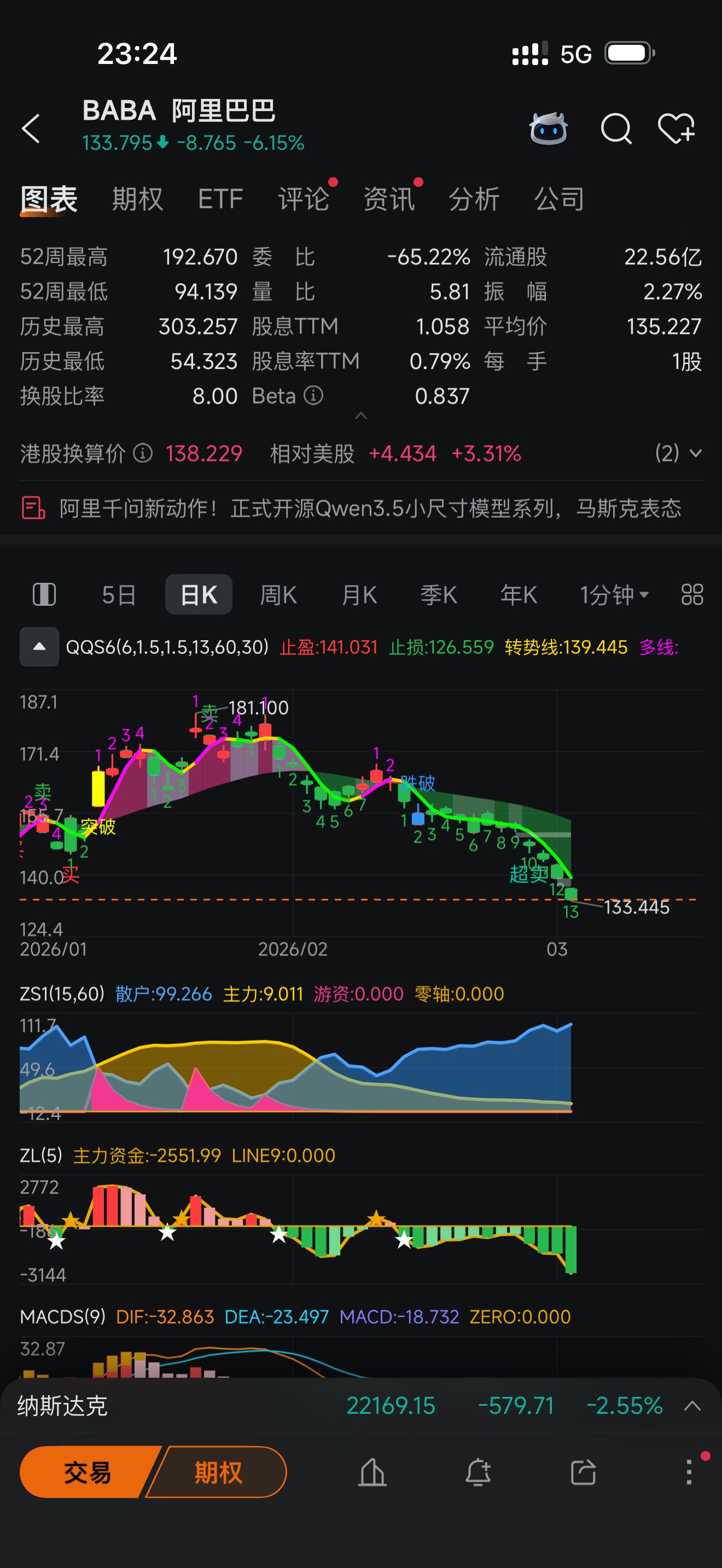Tap the 52周最高 value 192.670

tap(200, 257)
